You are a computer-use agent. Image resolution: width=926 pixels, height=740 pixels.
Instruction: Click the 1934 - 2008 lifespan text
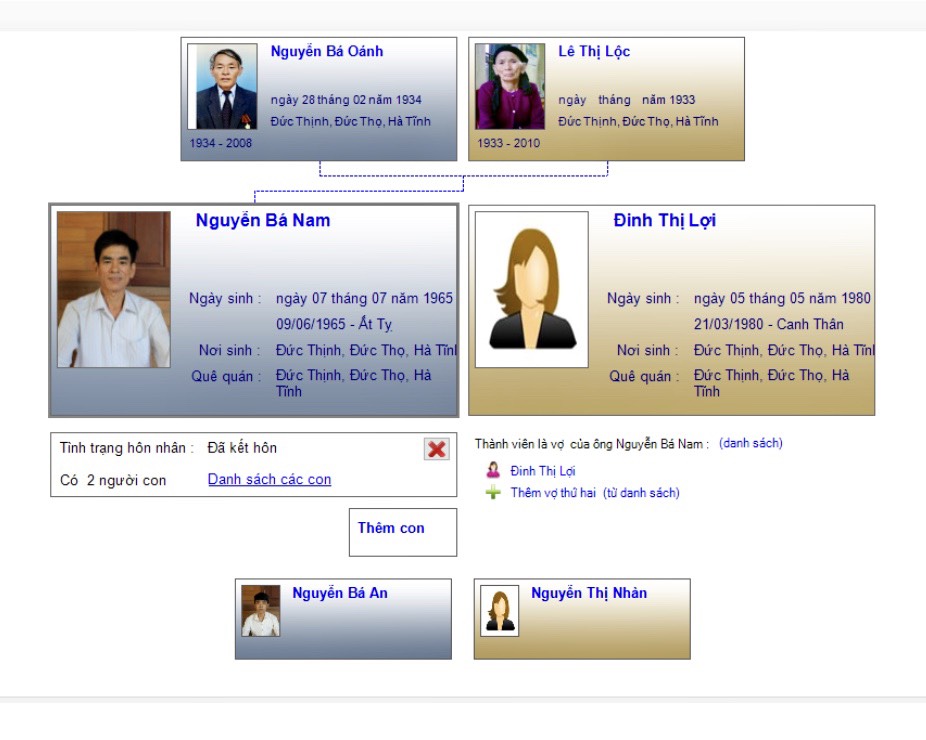(x=221, y=143)
